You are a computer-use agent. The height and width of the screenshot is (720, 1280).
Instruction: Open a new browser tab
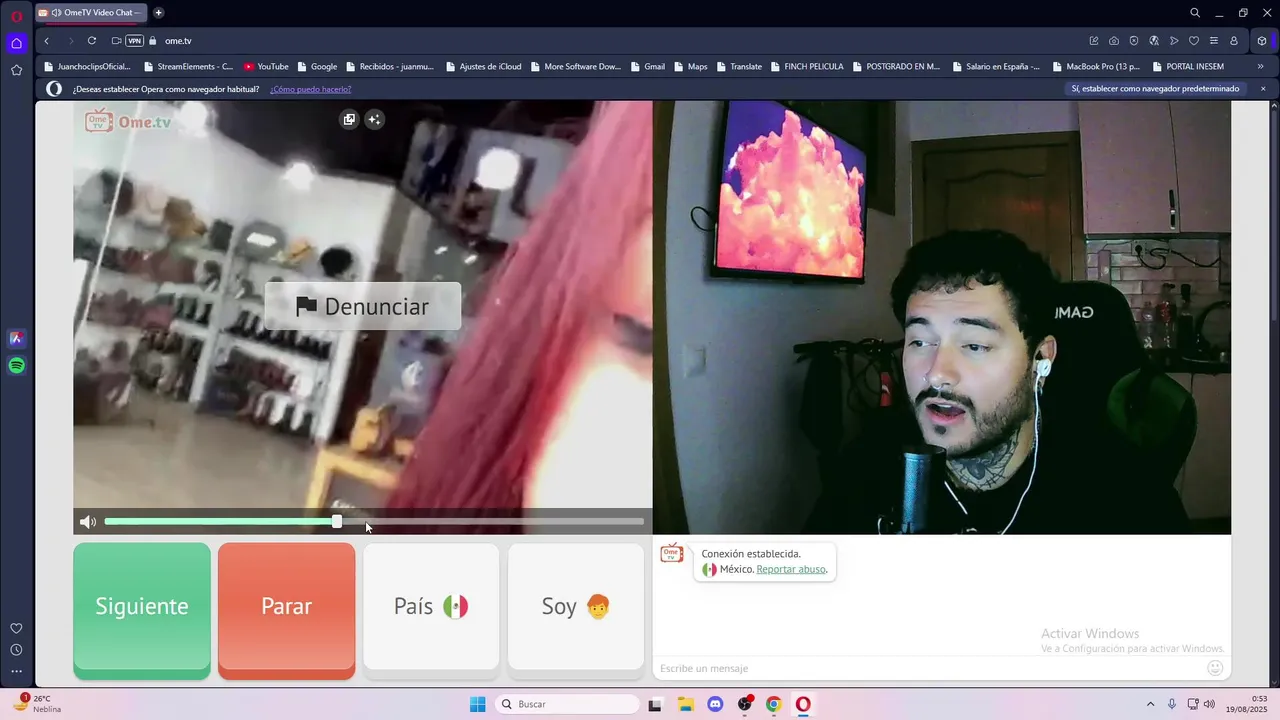coord(158,13)
